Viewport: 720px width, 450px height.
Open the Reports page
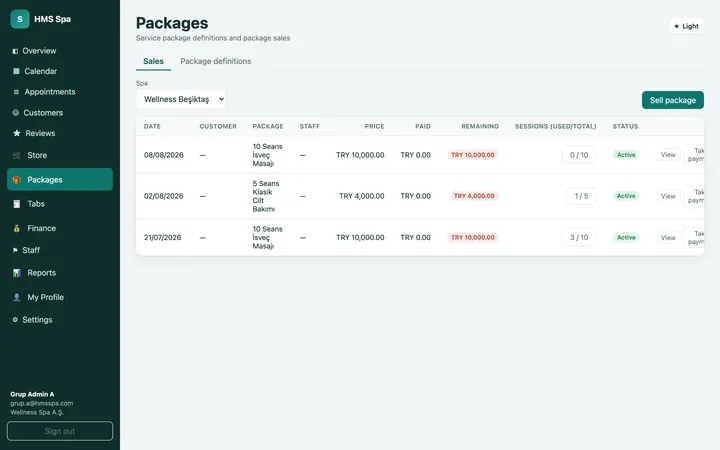[60, 273]
